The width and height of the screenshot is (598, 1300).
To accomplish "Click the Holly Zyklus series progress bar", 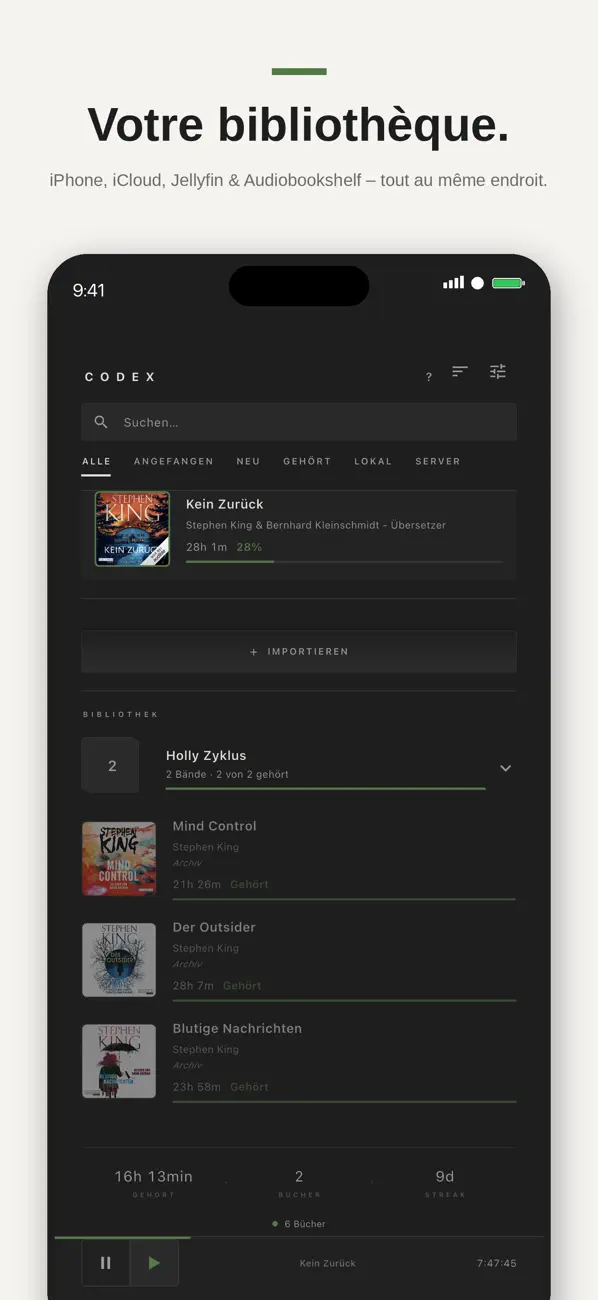I will tap(326, 788).
